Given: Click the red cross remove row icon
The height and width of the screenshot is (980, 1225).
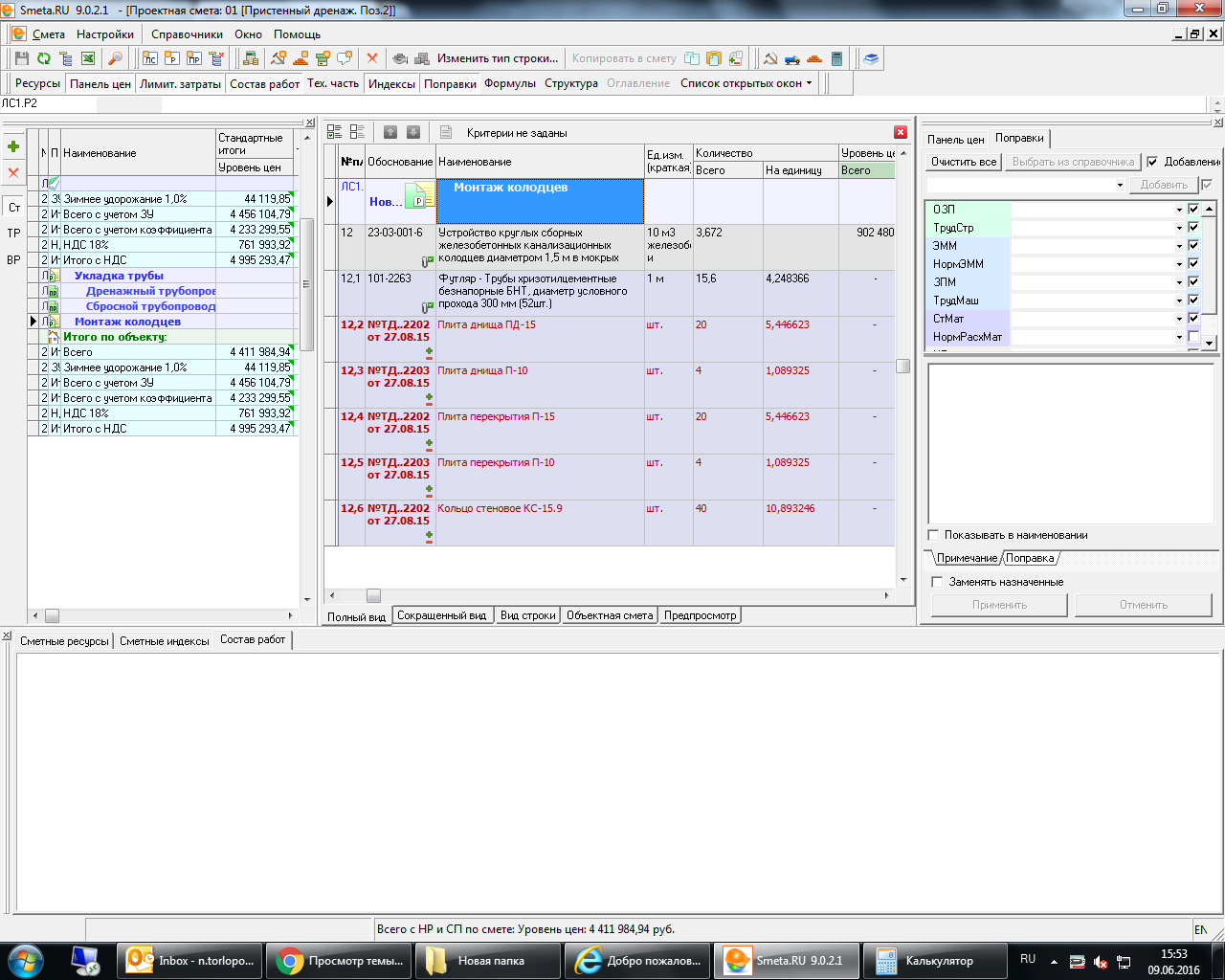Looking at the screenshot, I should (x=13, y=173).
